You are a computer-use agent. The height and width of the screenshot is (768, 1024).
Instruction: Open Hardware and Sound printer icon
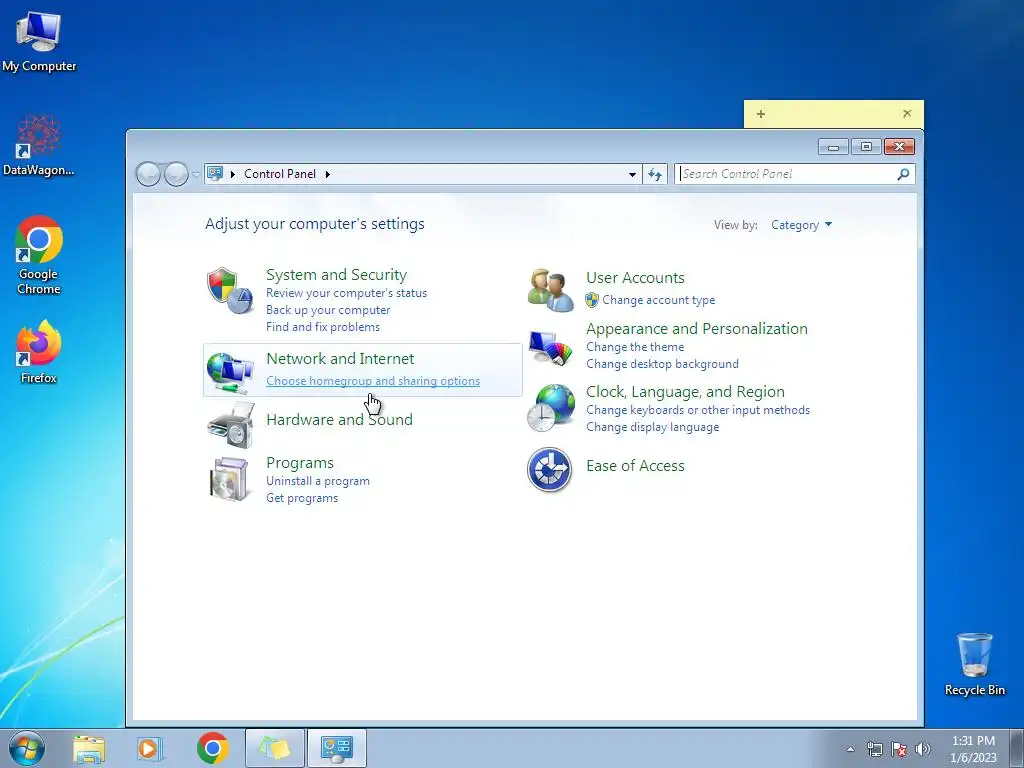231,425
